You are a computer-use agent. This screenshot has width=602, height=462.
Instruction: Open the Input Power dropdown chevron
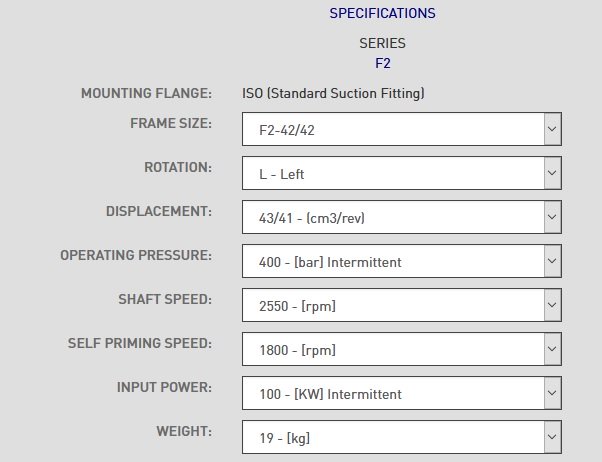coord(551,393)
